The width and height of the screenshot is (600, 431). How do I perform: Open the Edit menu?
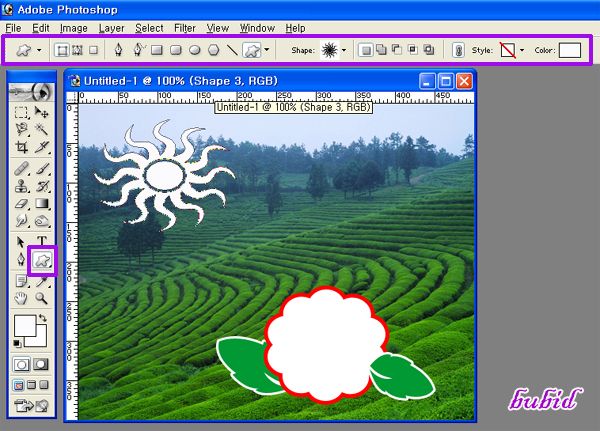(41, 28)
